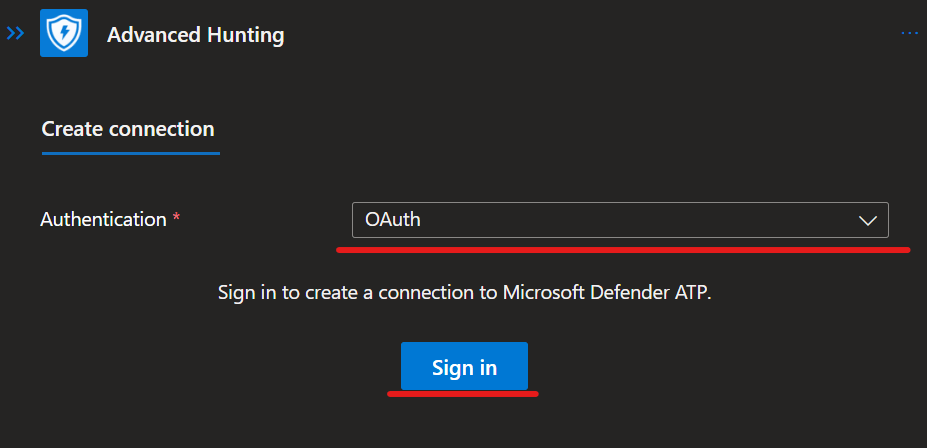Select the OAuth value in the combo box
The image size is (927, 448).
coord(393,220)
